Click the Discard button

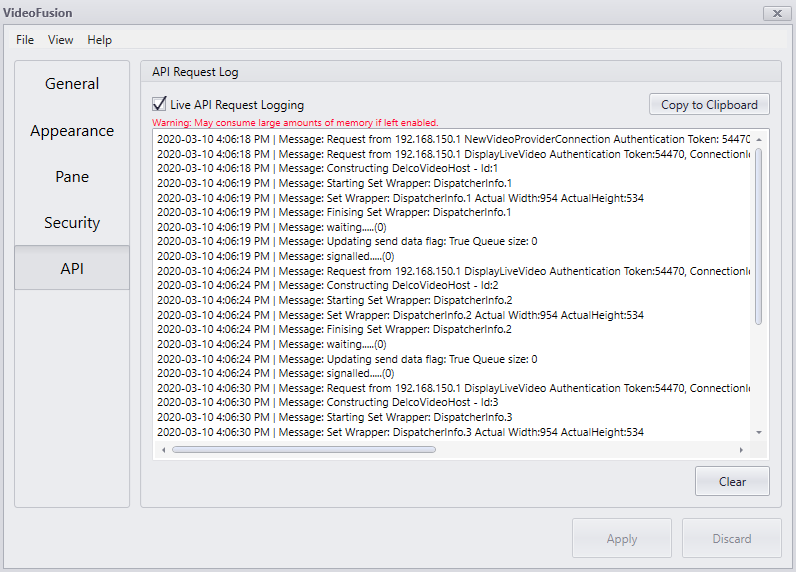pyautogui.click(x=732, y=539)
